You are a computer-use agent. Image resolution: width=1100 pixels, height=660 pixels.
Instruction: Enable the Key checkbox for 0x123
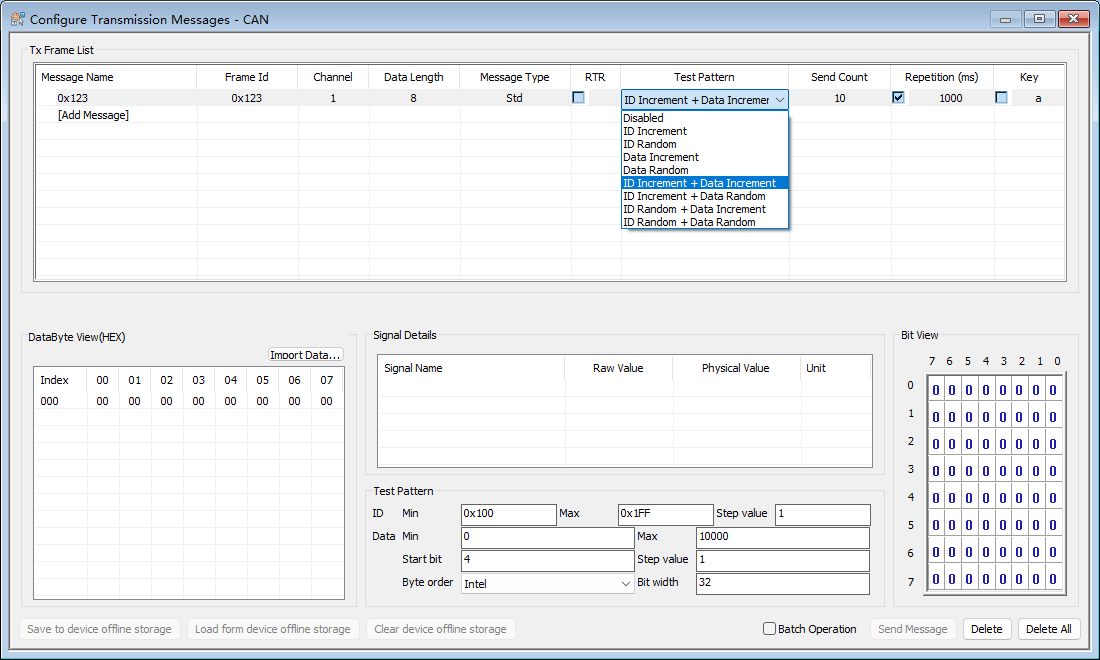pos(1001,97)
